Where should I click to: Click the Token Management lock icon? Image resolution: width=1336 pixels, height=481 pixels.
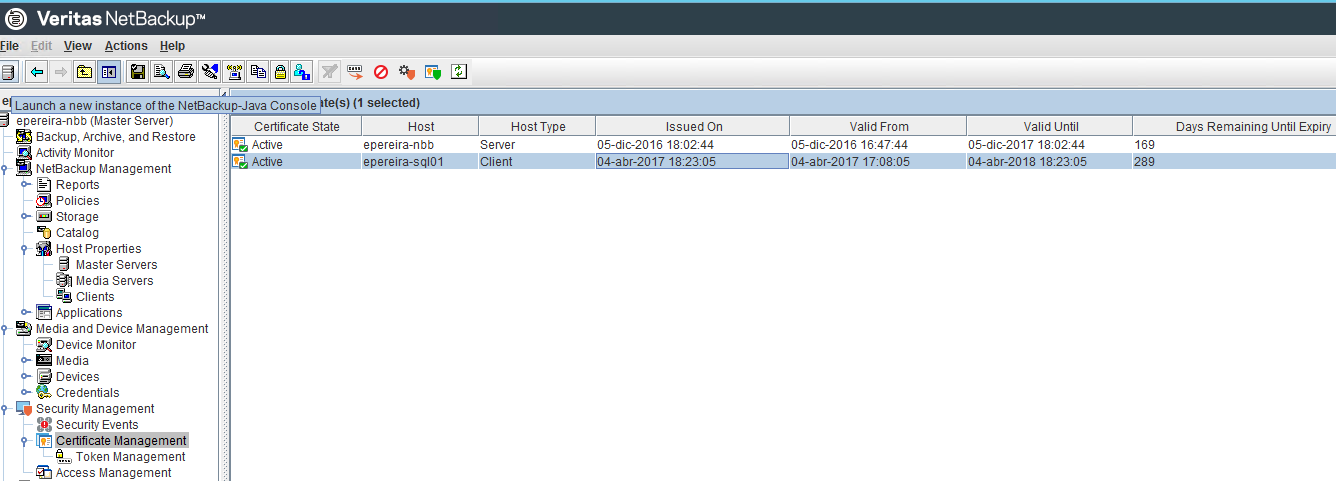pos(65,457)
